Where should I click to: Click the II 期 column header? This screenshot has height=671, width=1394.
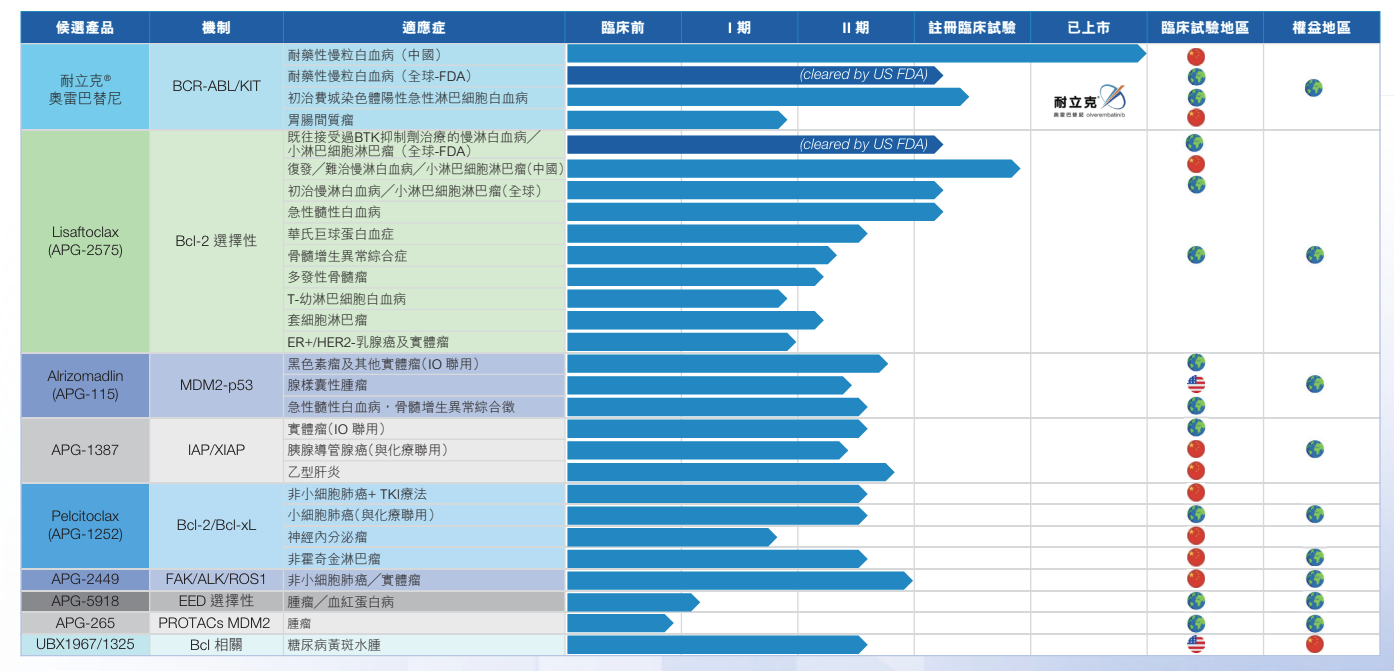855,28
